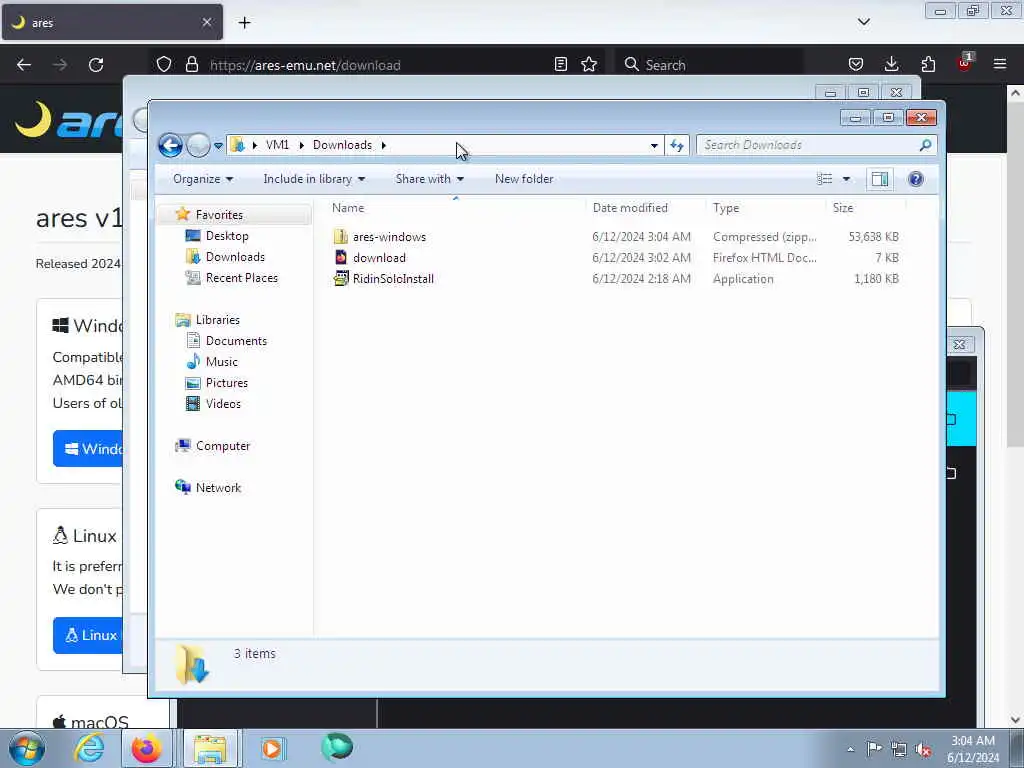
Task: Select Favorites in navigation pane
Action: coord(219,215)
